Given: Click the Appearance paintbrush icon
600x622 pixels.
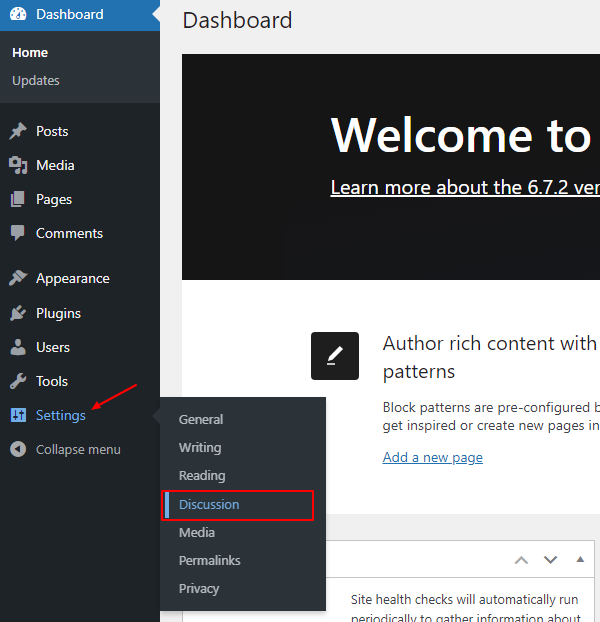Looking at the screenshot, I should (18, 278).
